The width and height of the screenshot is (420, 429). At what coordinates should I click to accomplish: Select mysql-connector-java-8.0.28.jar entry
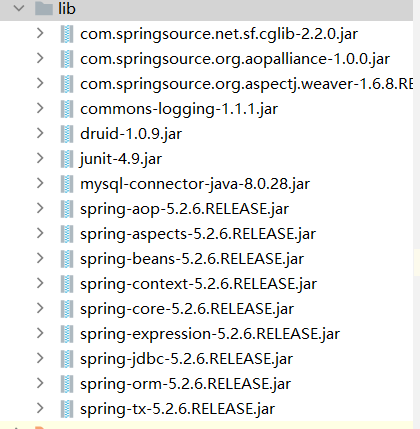click(x=195, y=184)
